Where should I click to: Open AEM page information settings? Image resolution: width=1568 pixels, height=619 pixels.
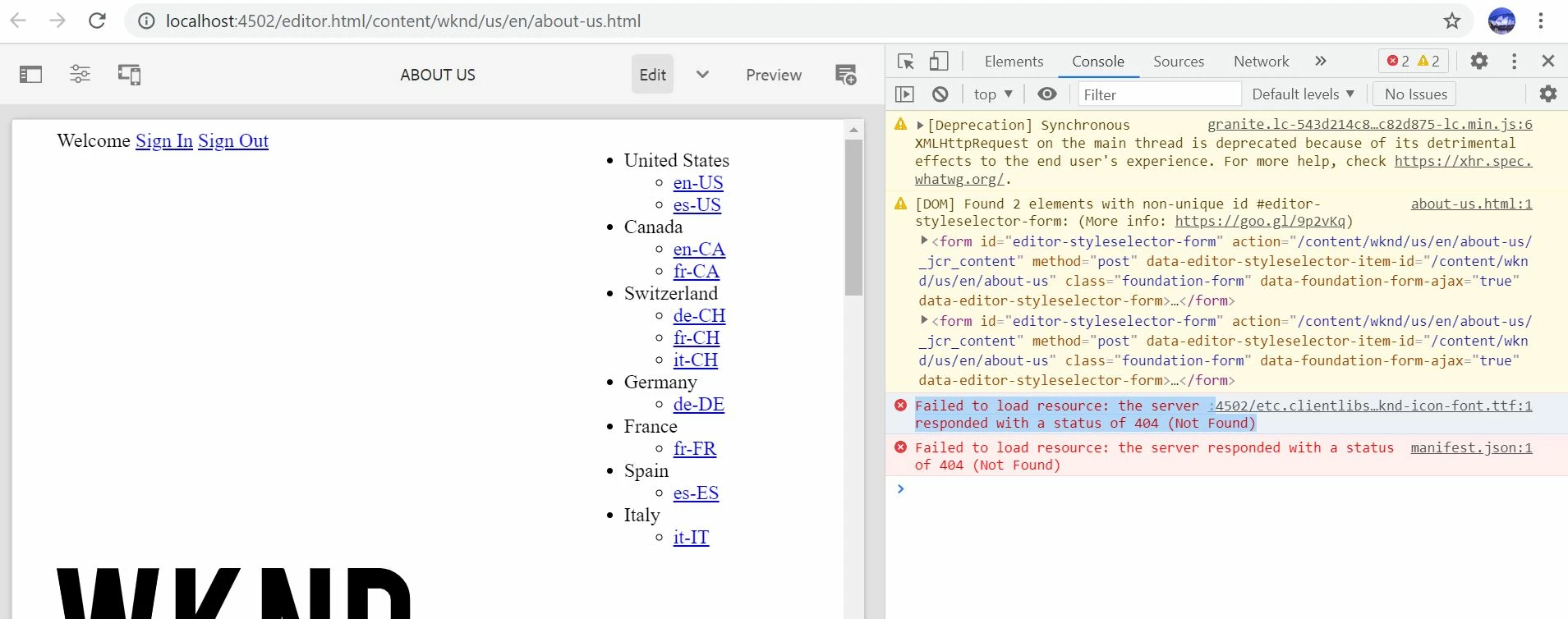[x=80, y=75]
